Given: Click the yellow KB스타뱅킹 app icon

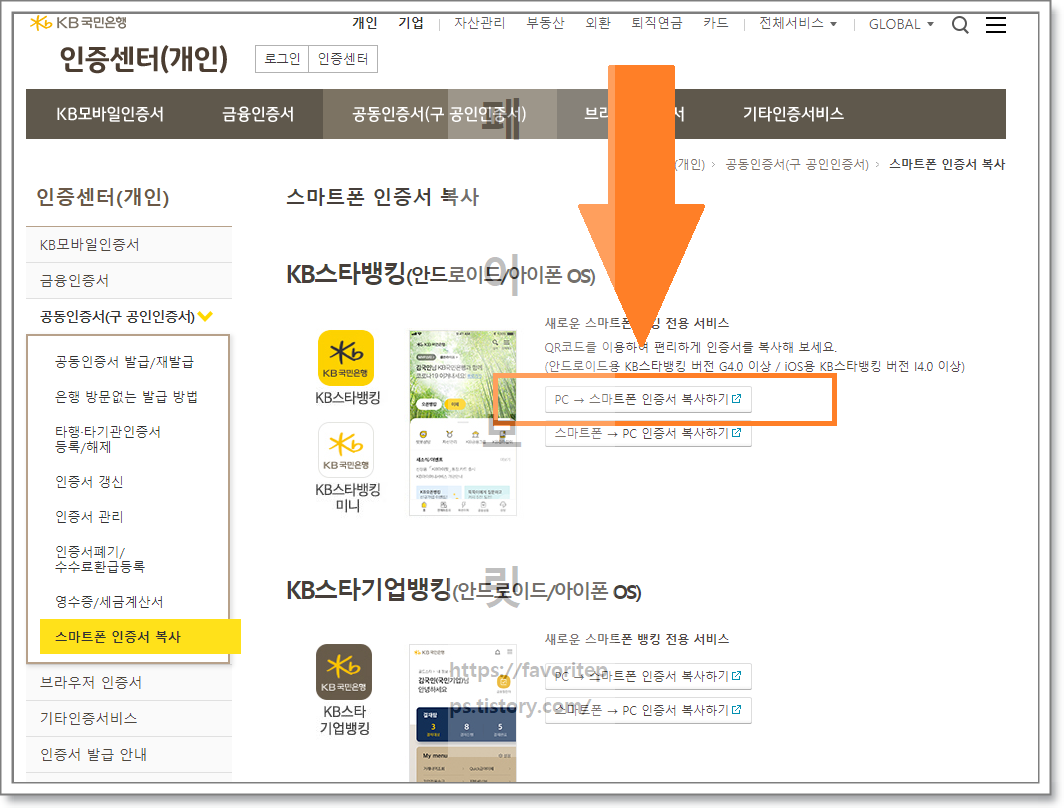Looking at the screenshot, I should click(346, 358).
